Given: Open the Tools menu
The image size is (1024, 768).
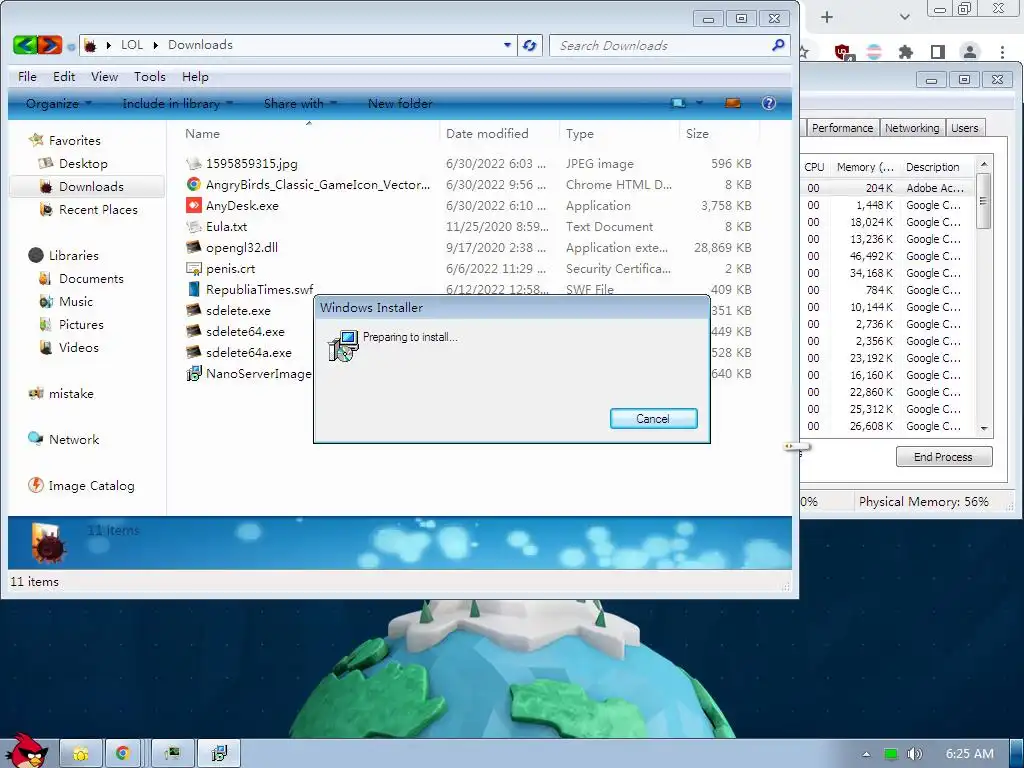Looking at the screenshot, I should point(150,76).
